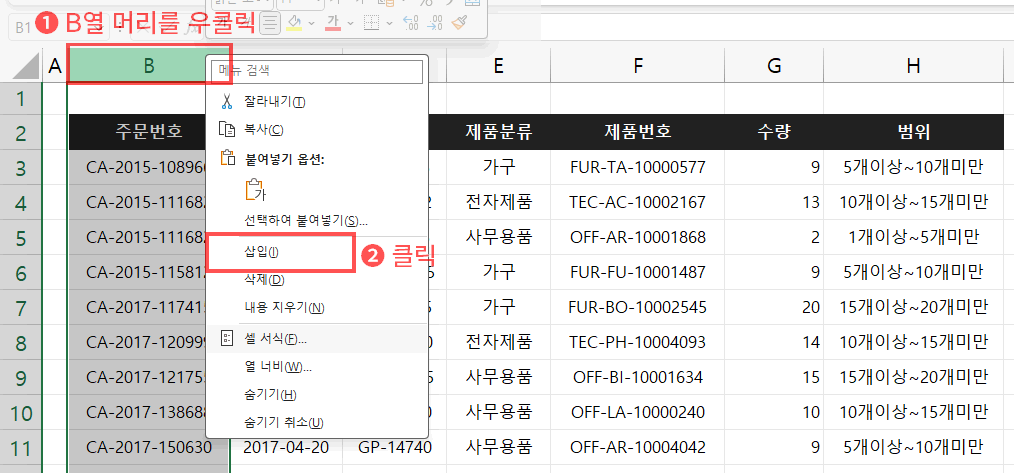1014x473 pixels.
Task: Select column H header
Action: [x=913, y=66]
